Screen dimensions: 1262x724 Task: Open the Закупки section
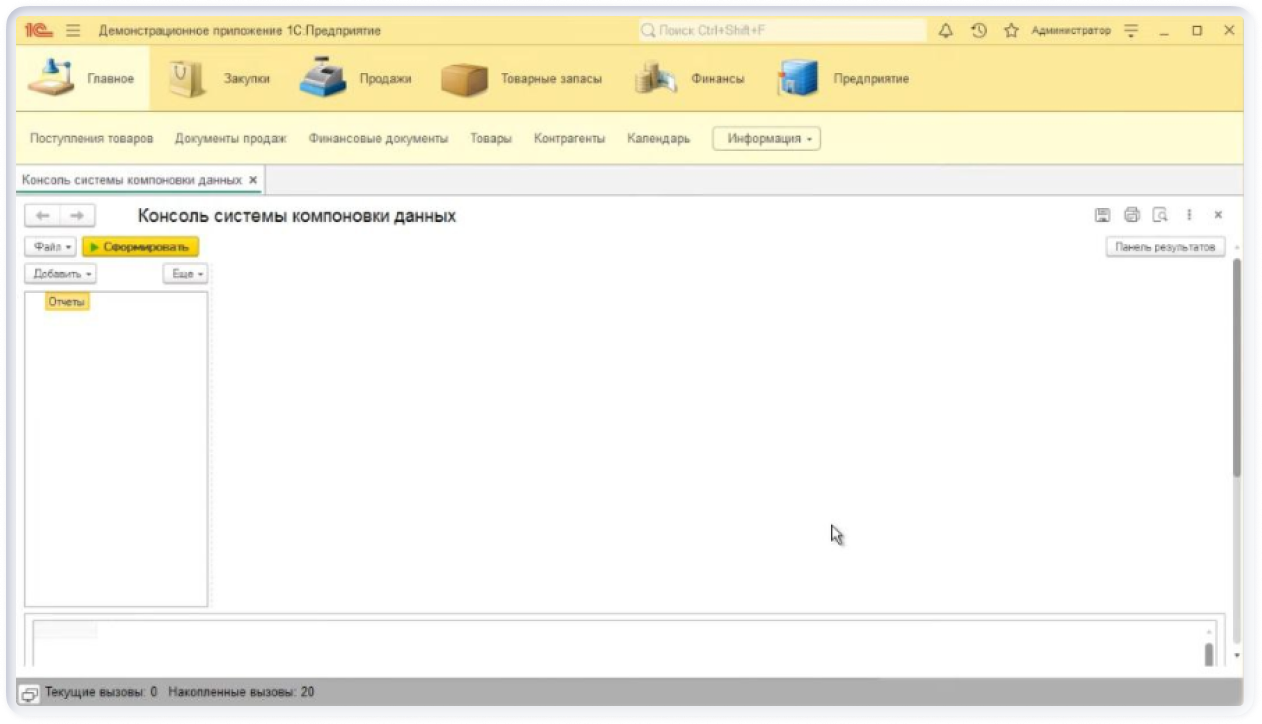[x=221, y=79]
